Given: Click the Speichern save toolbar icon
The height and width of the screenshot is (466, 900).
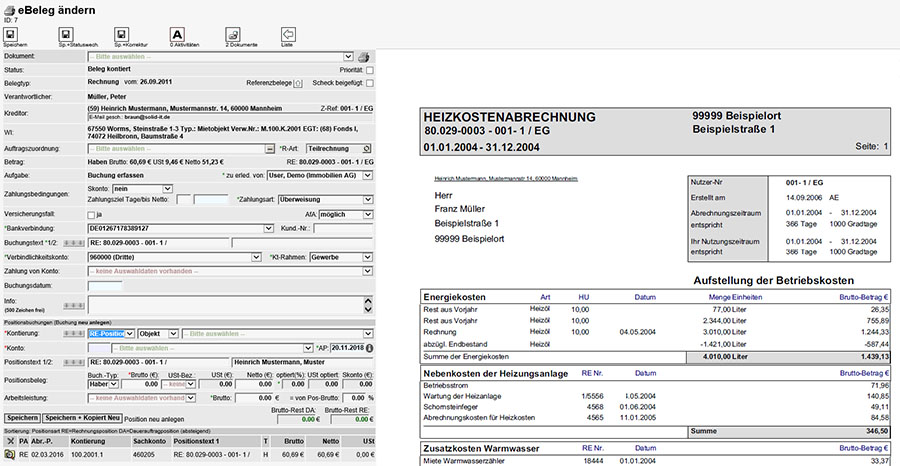Looking at the screenshot, I should (10, 34).
